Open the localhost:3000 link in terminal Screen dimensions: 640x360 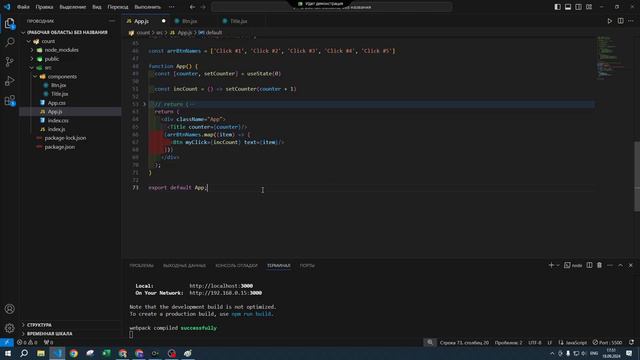221,286
